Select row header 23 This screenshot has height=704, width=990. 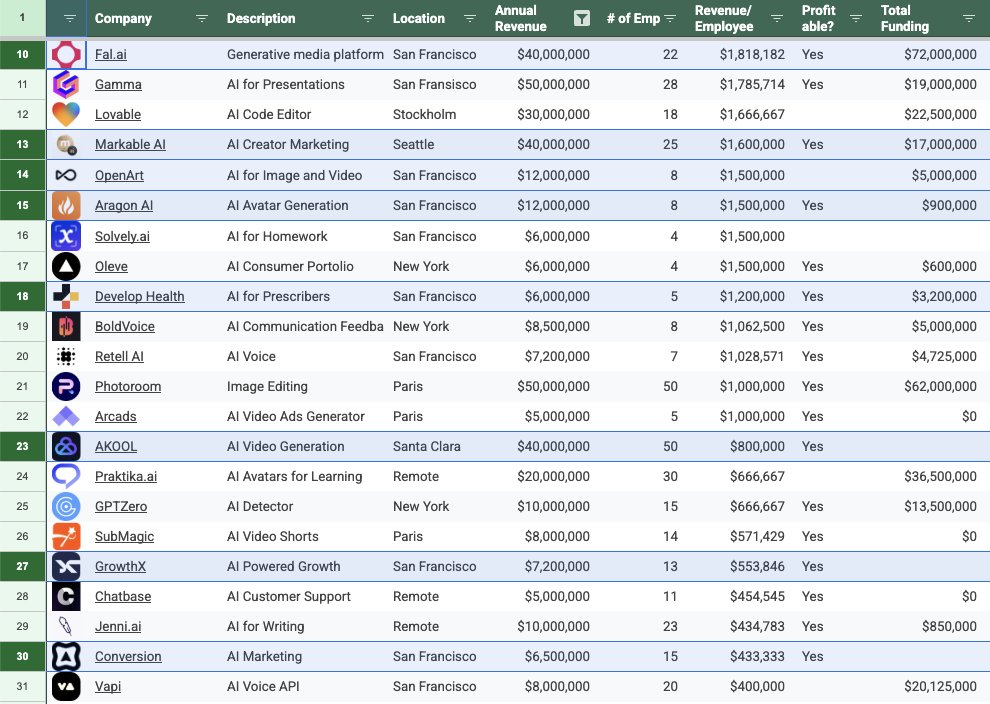[23, 446]
